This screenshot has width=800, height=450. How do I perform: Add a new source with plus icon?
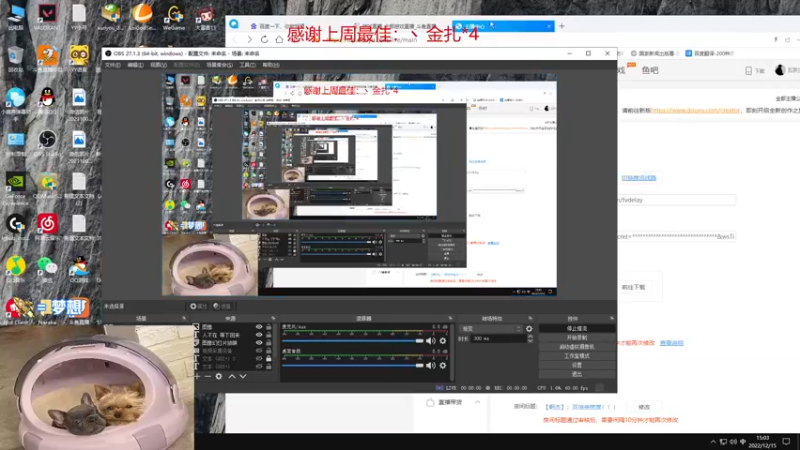pyautogui.click(x=197, y=376)
